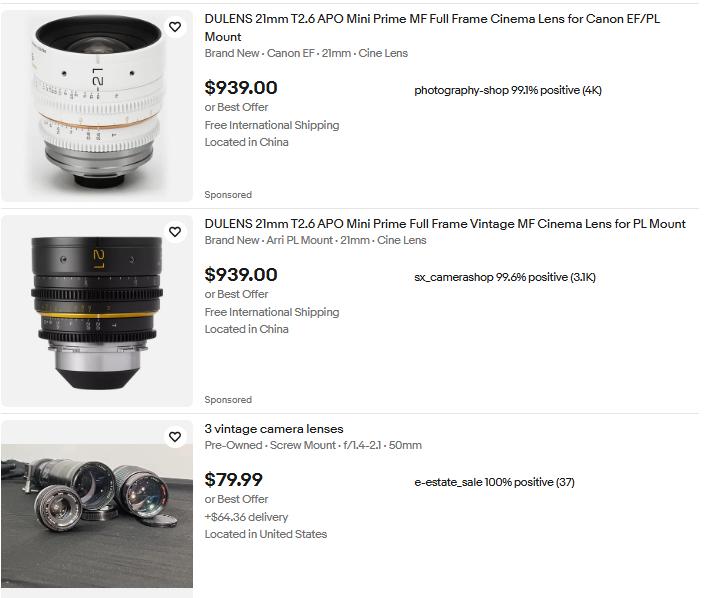Click 'Sponsored' label under second listing

tap(228, 400)
